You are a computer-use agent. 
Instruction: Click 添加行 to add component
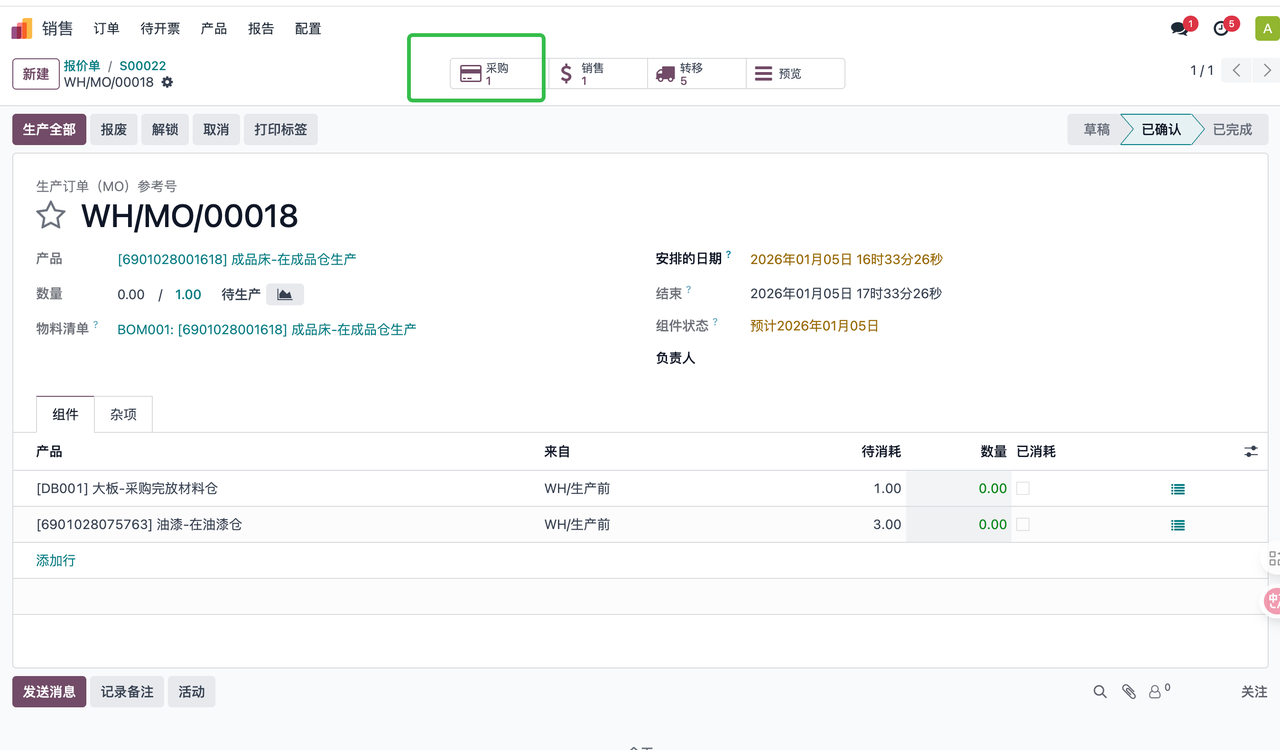[56, 560]
